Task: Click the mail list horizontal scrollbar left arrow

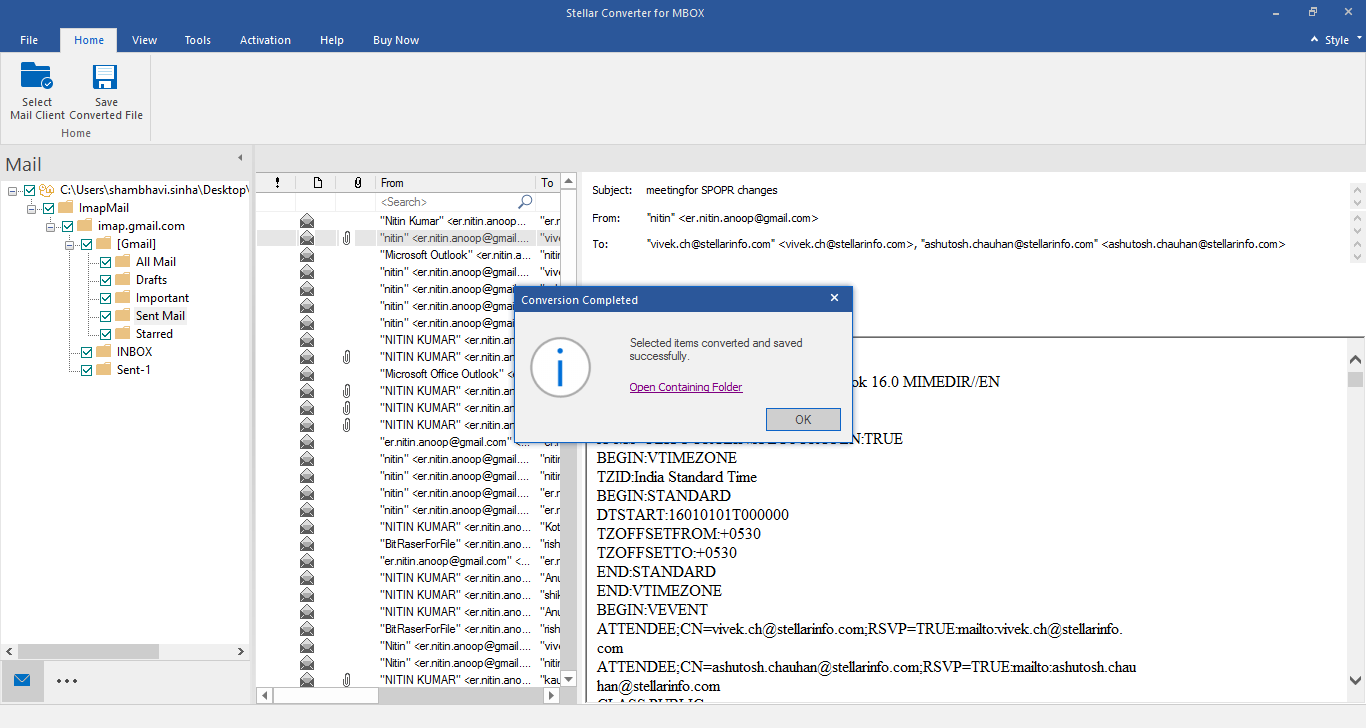Action: [x=264, y=695]
